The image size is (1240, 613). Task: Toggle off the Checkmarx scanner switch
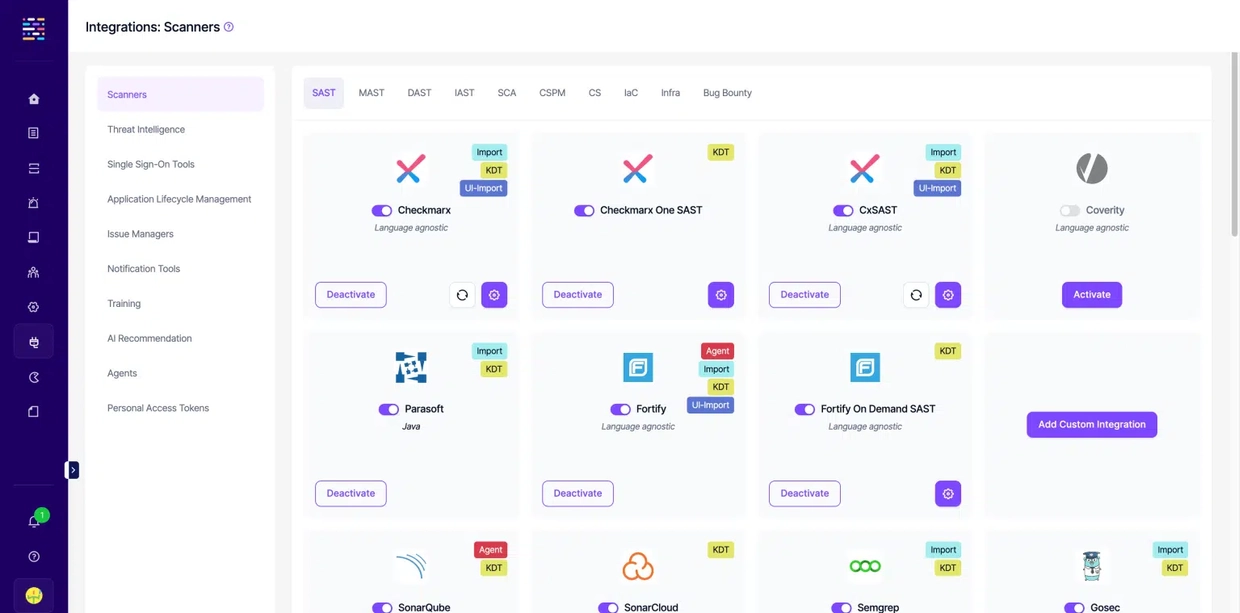tap(381, 211)
